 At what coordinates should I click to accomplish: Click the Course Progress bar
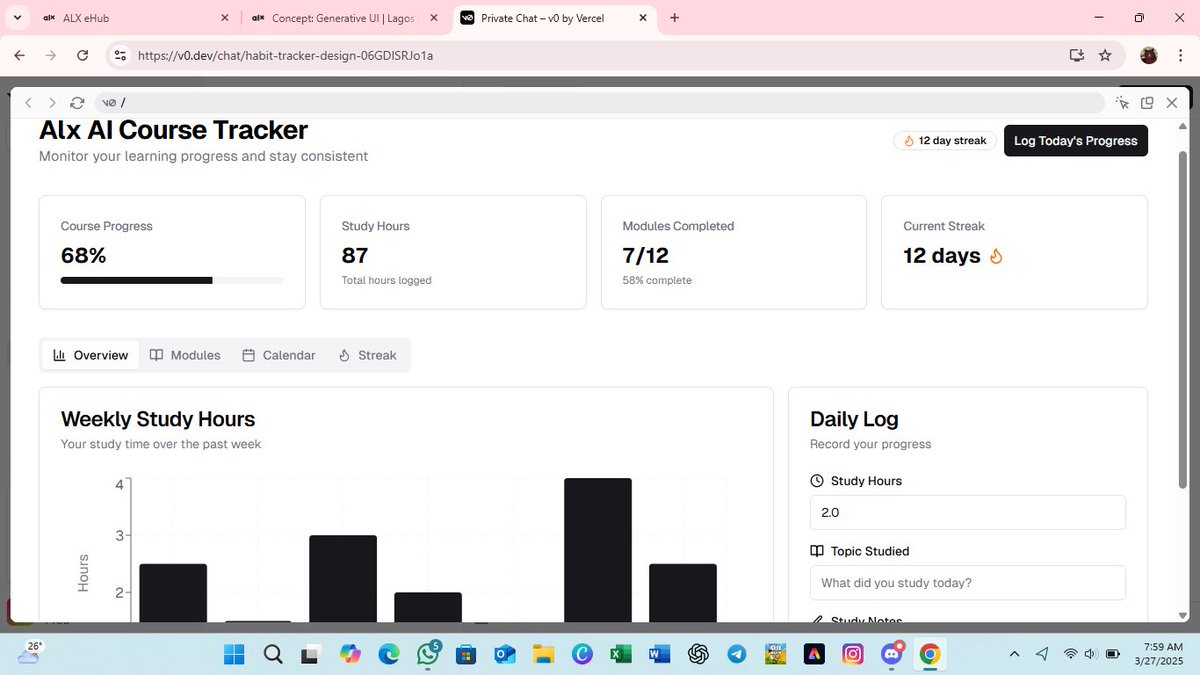pos(170,280)
